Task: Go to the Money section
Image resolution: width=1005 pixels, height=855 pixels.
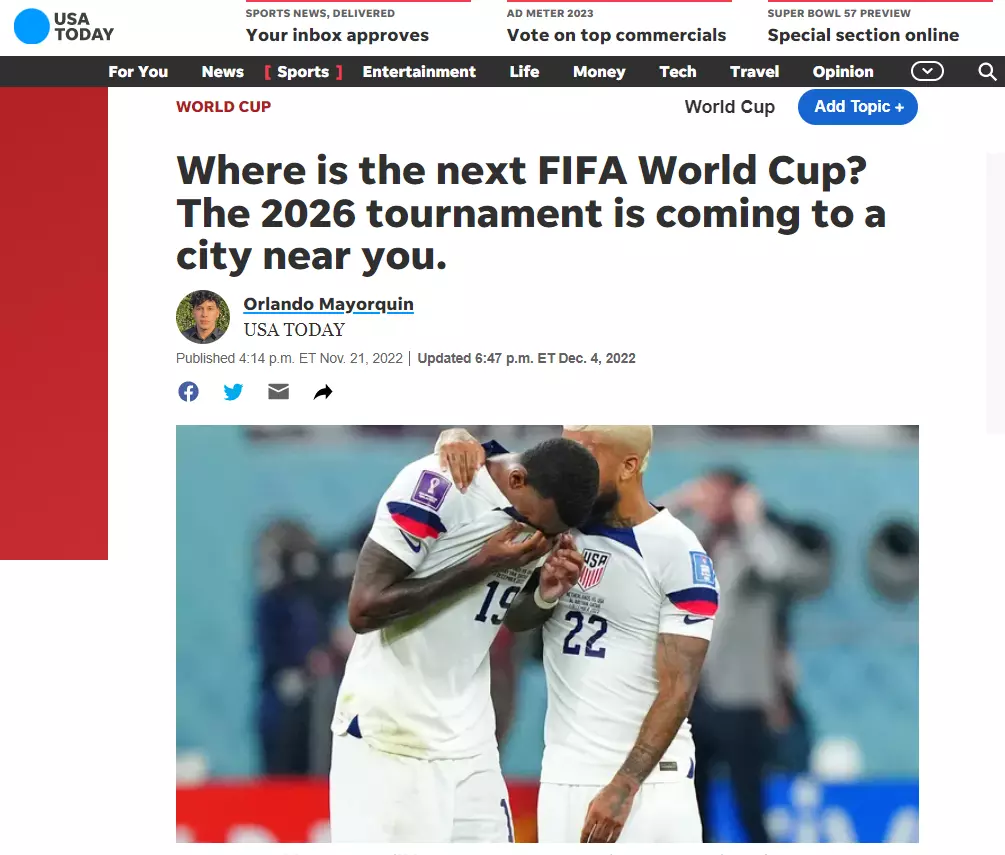Action: [x=599, y=72]
